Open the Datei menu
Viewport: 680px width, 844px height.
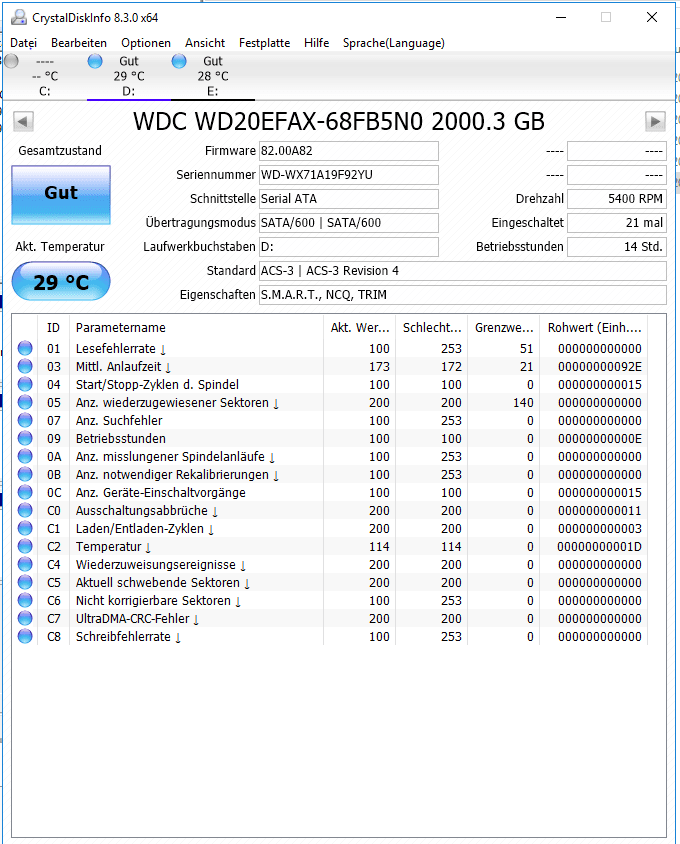[x=23, y=43]
